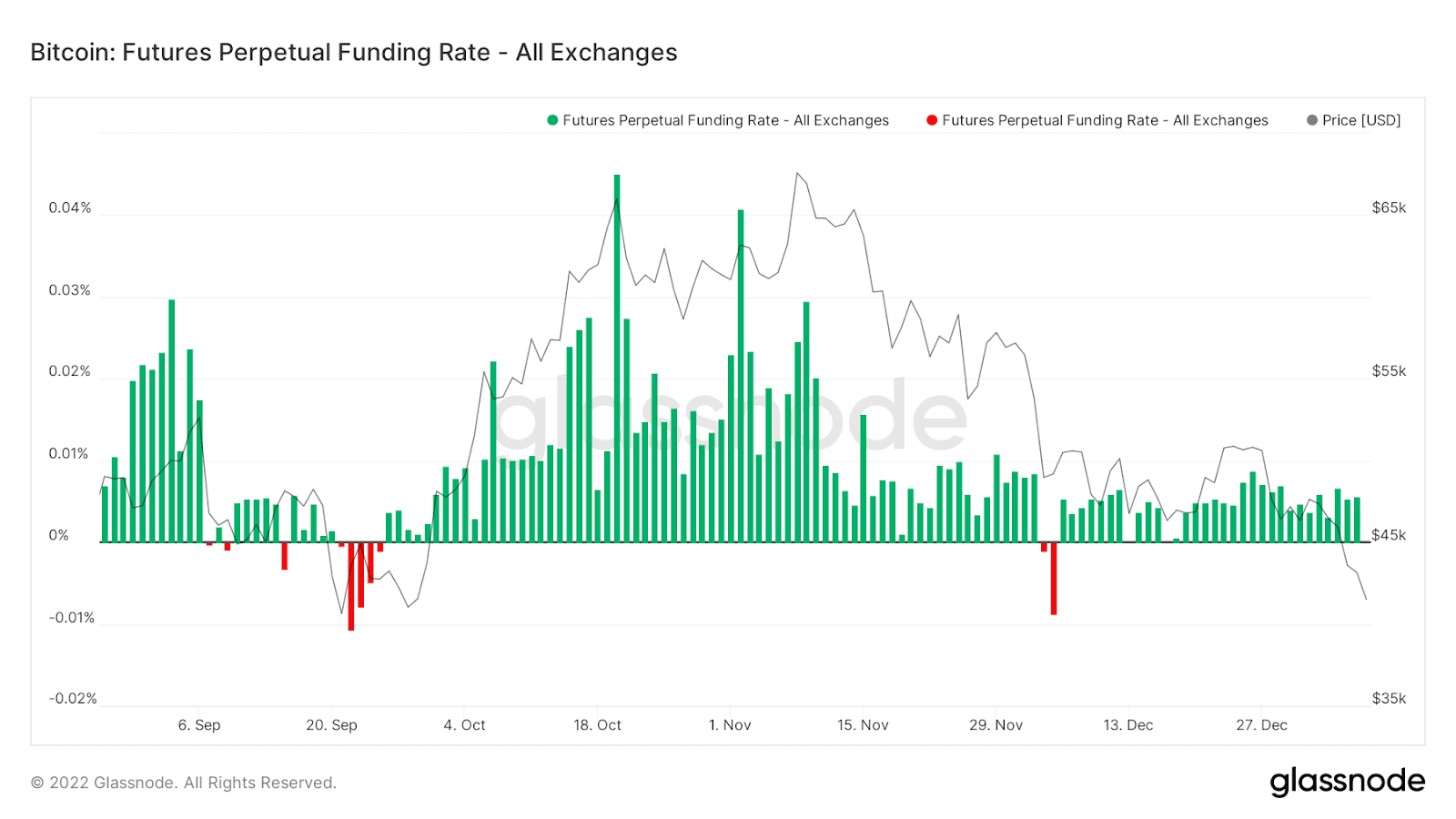Toggle the green Funding Rate legend dot
Viewport: 1456px width, 819px height.
pos(552,120)
